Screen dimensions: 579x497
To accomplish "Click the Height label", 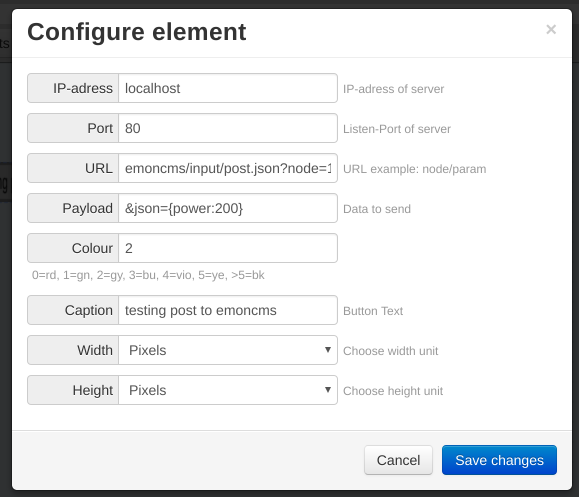I will 73,390.
